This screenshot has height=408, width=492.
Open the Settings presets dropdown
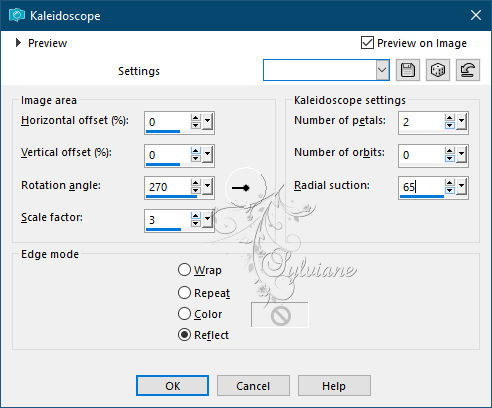382,70
